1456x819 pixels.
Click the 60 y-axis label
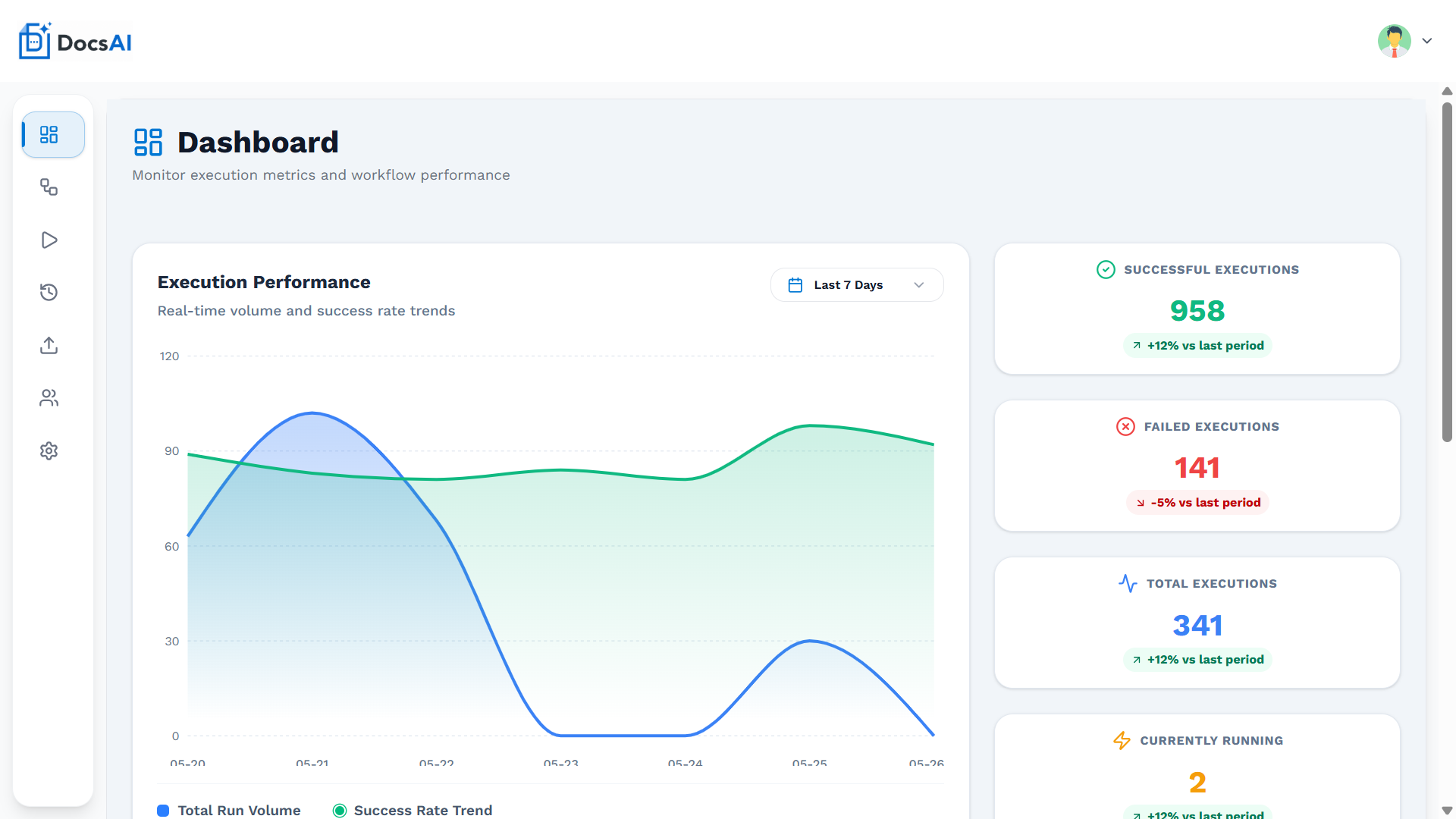172,547
